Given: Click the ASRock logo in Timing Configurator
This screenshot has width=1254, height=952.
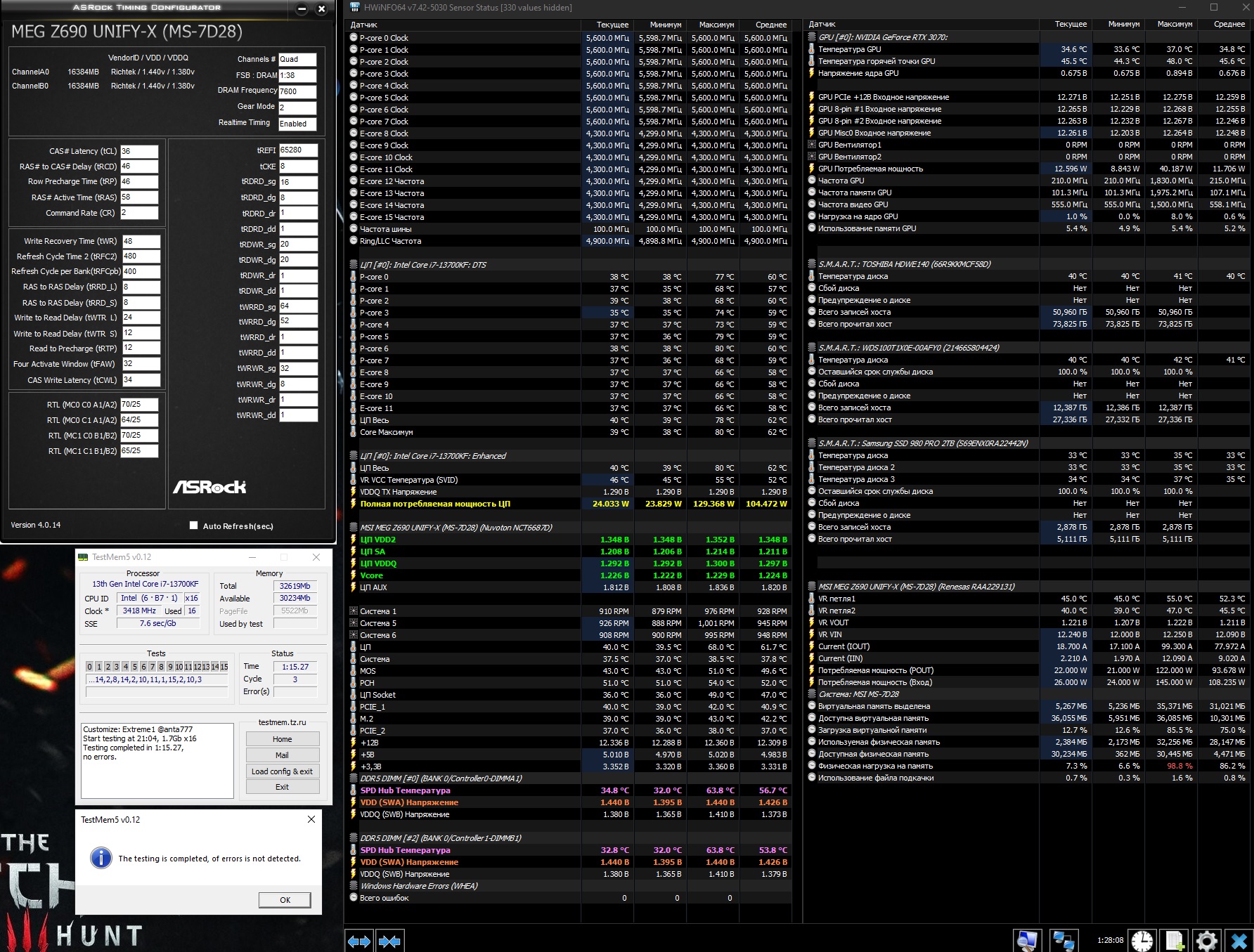Looking at the screenshot, I should [209, 487].
